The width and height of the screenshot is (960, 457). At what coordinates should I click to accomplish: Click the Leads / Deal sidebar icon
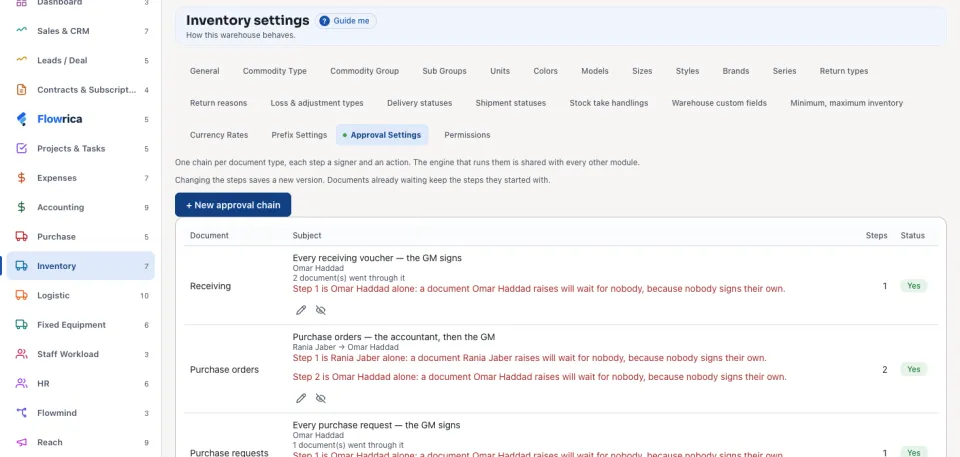(21, 60)
